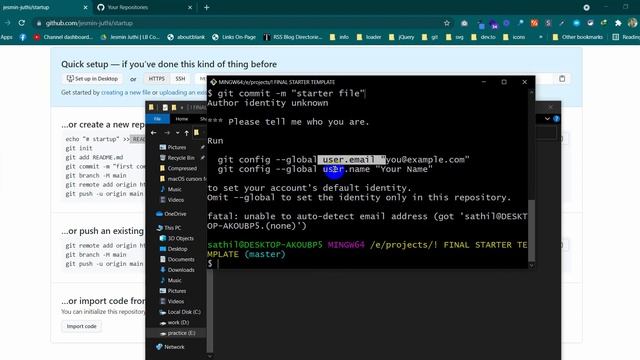This screenshot has height=360, width=640.
Task: Click the Import code button
Action: [82, 327]
